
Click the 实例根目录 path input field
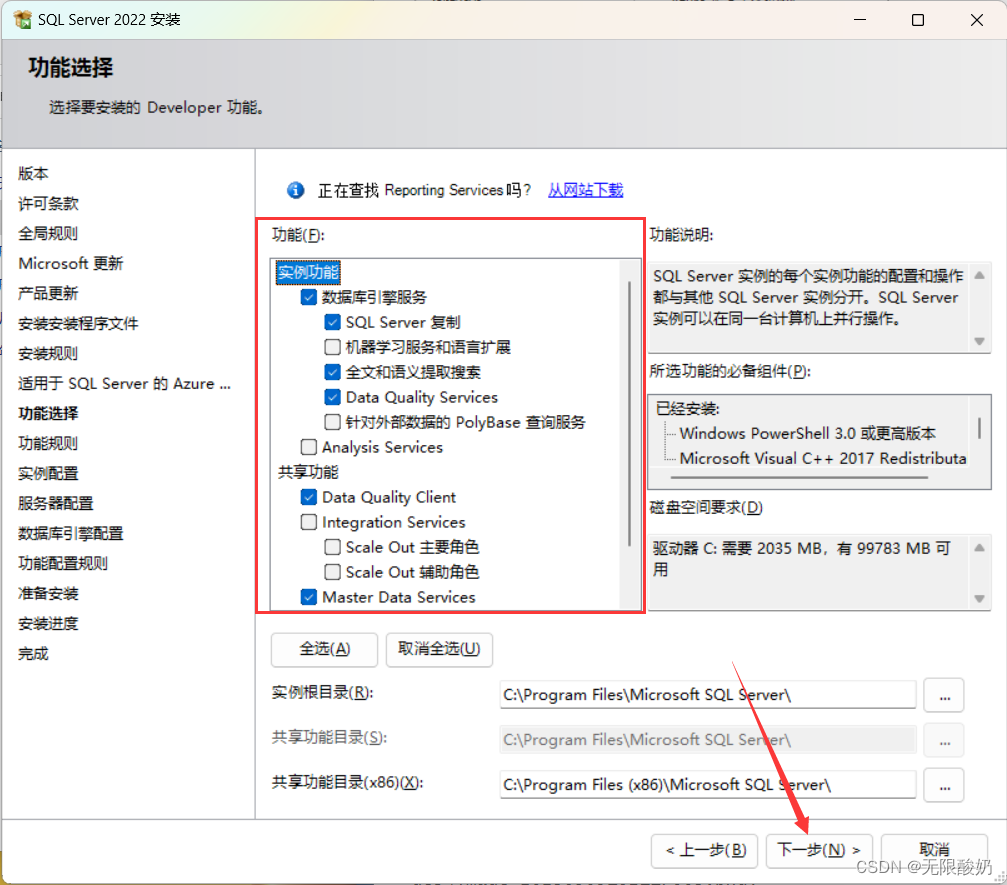[x=707, y=695]
